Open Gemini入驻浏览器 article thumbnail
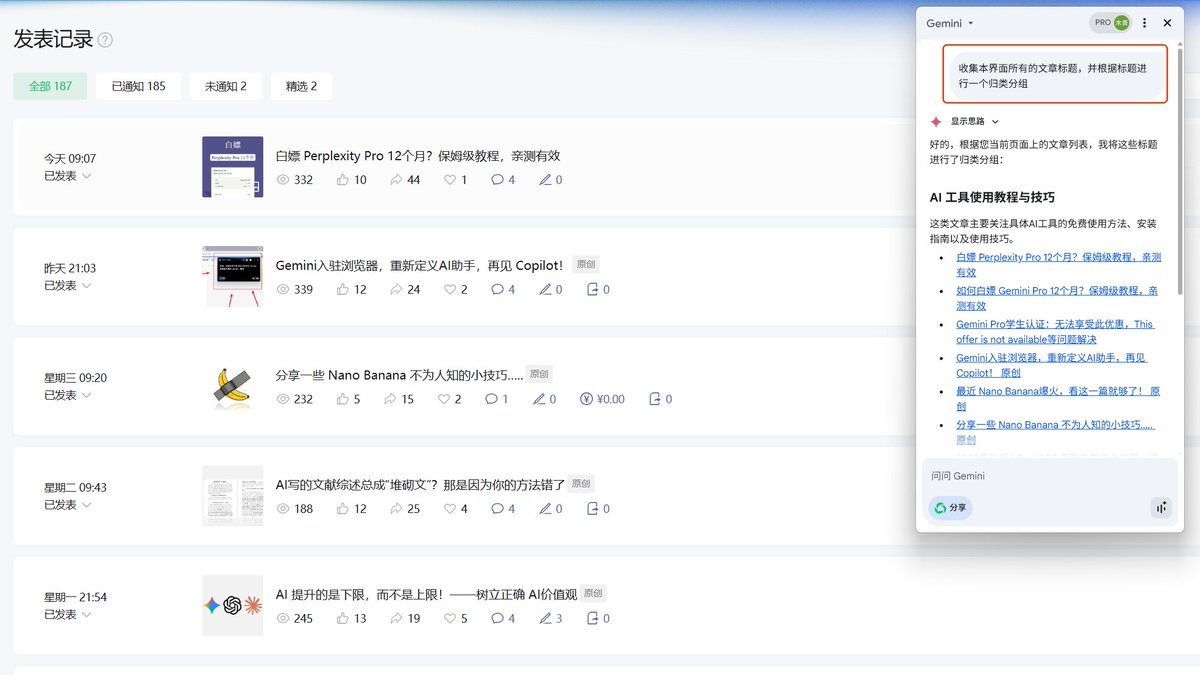This screenshot has width=1200, height=675. click(232, 276)
